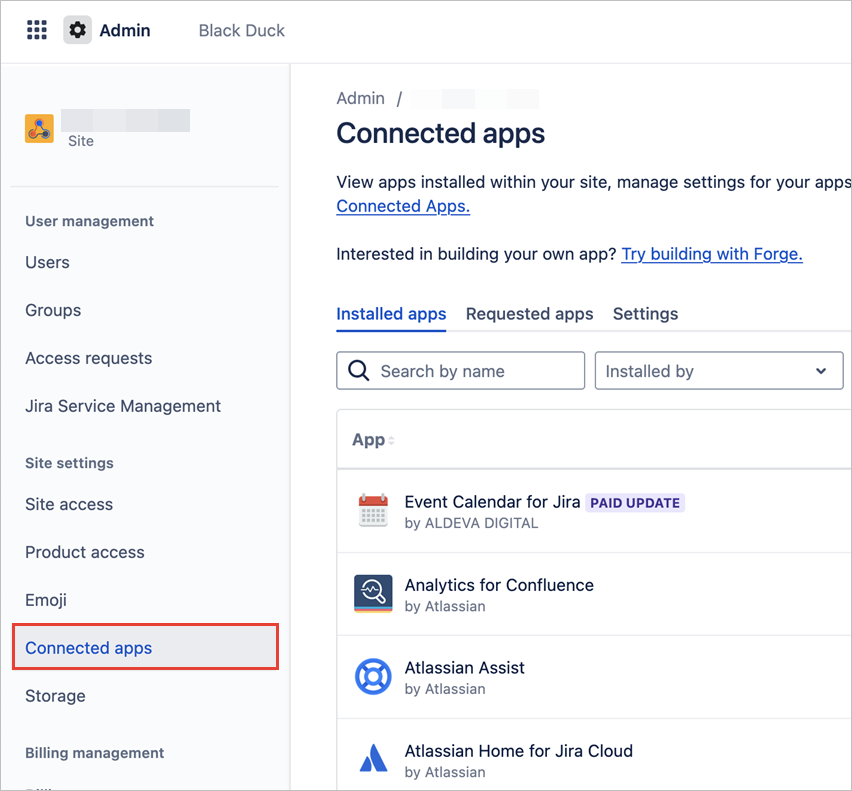Click the User management section heading
852x791 pixels.
click(x=90, y=221)
